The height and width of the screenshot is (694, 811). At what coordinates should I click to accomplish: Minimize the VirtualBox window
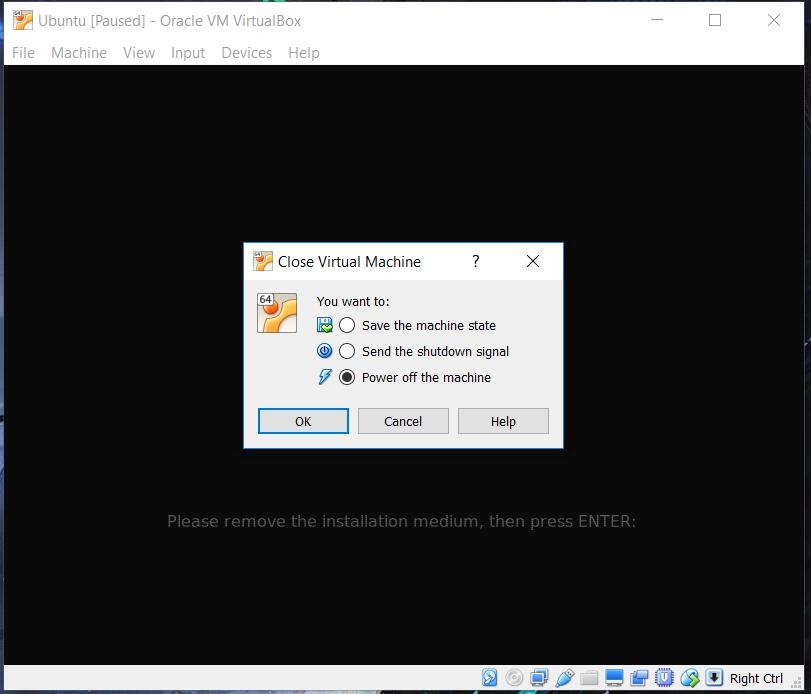click(657, 20)
